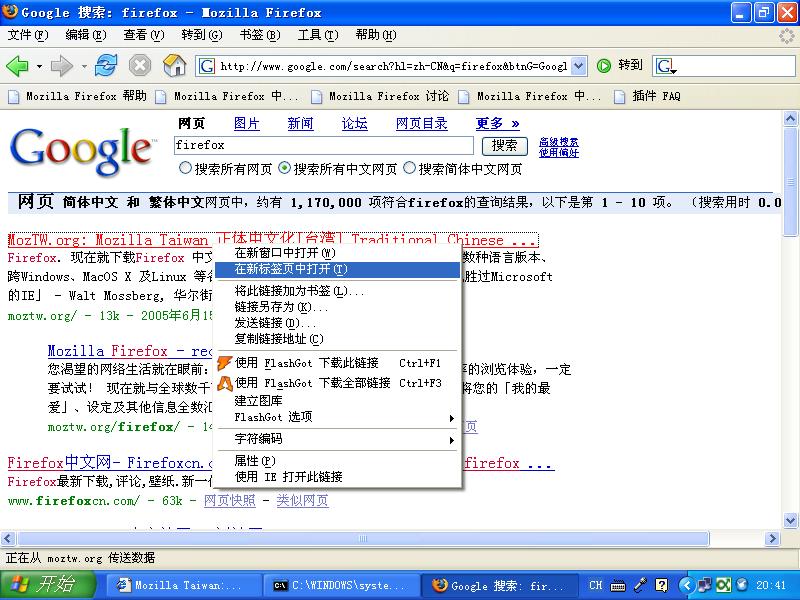This screenshot has width=800, height=600.
Task: Reload the page with the refresh icon
Action: (x=106, y=66)
